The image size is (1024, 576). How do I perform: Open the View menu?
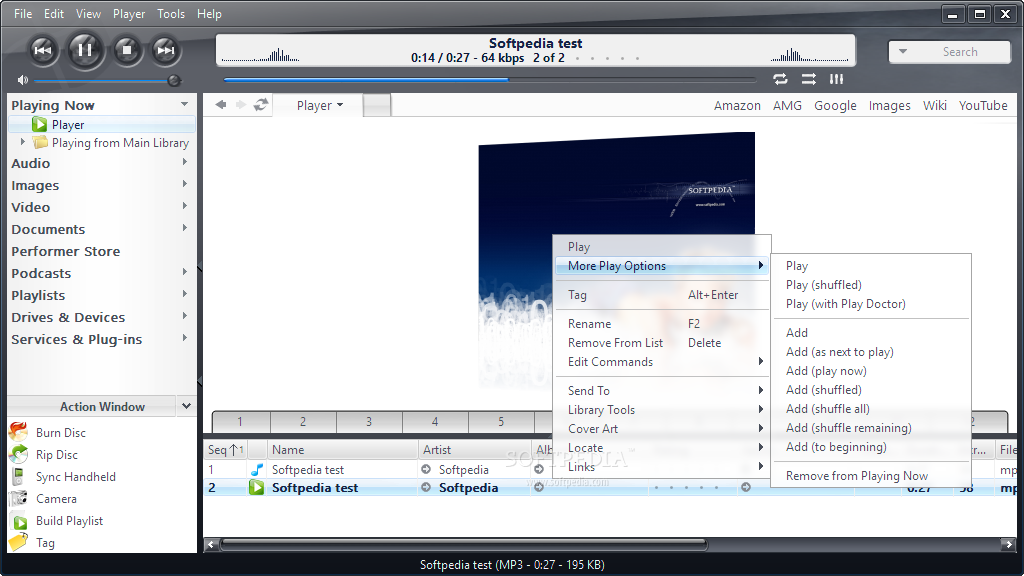(88, 14)
